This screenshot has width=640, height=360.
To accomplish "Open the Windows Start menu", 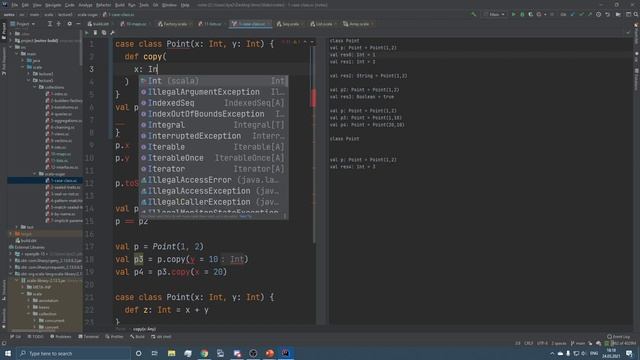I will [x=8, y=353].
